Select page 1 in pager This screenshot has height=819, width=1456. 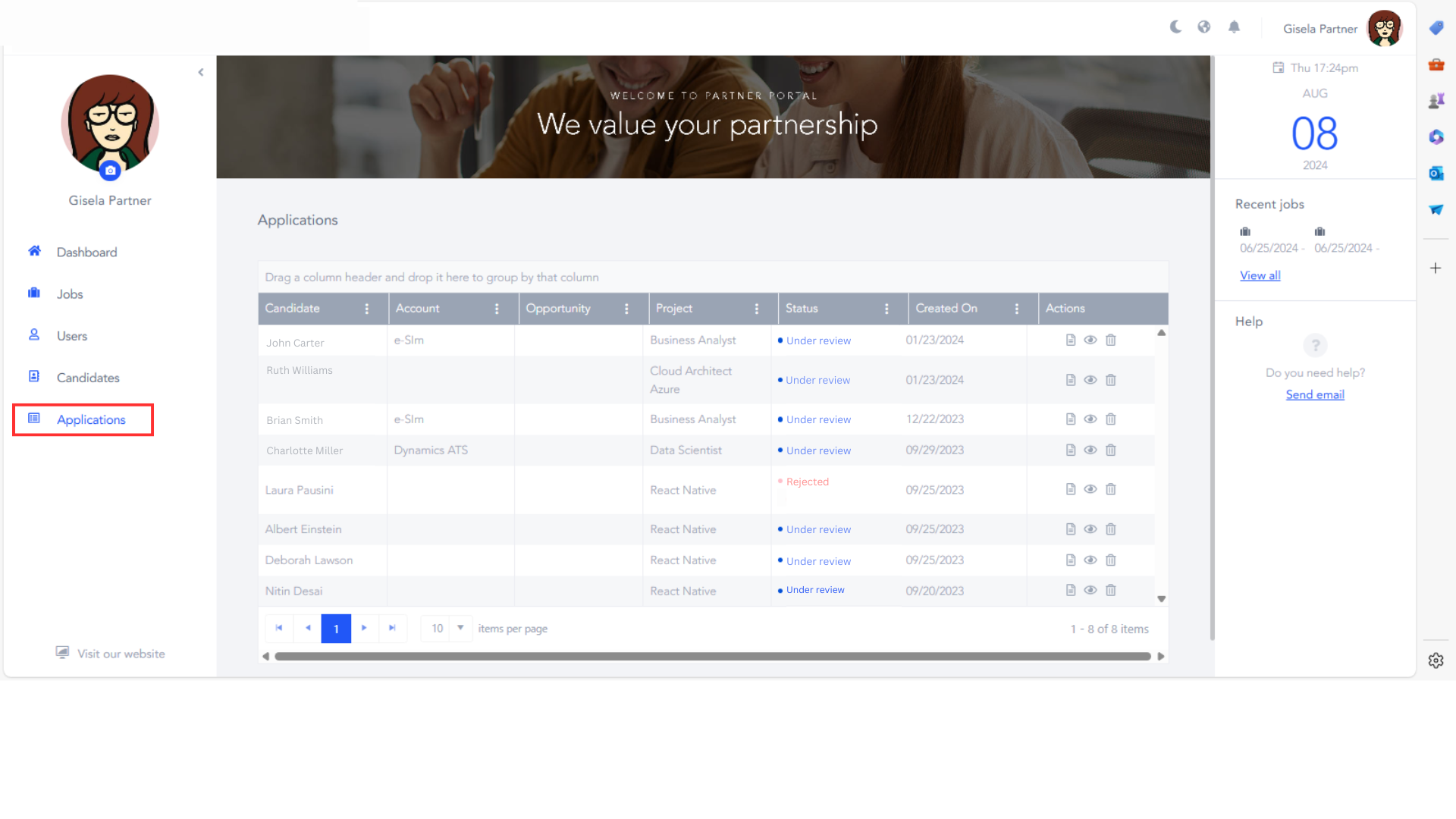pyautogui.click(x=336, y=629)
